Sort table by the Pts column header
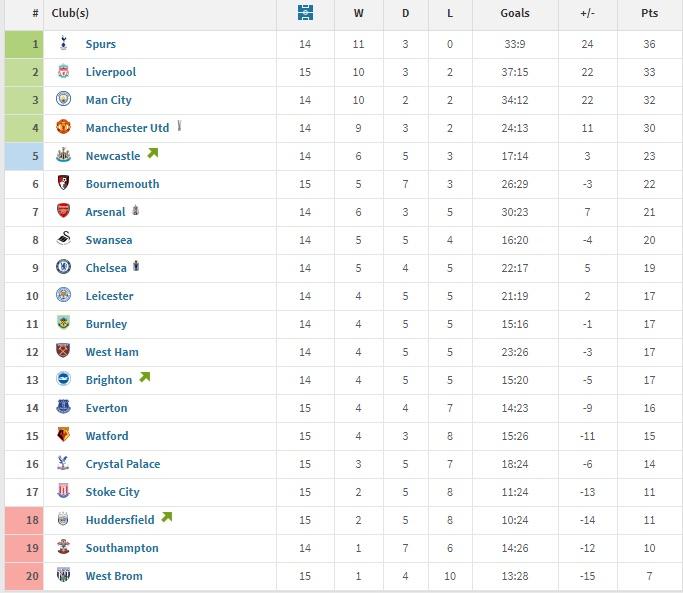 coord(649,13)
